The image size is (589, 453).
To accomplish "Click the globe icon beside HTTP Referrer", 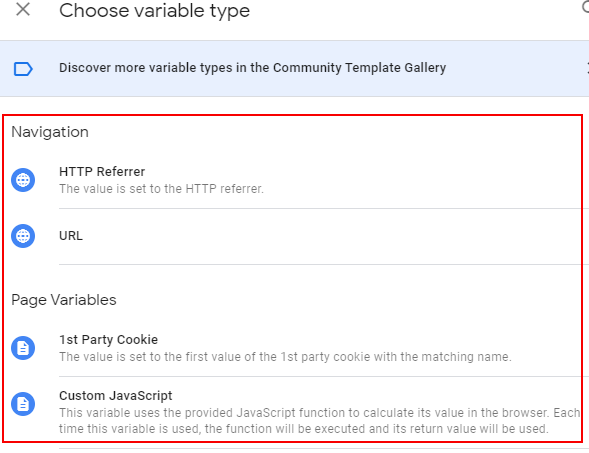I will (x=23, y=180).
